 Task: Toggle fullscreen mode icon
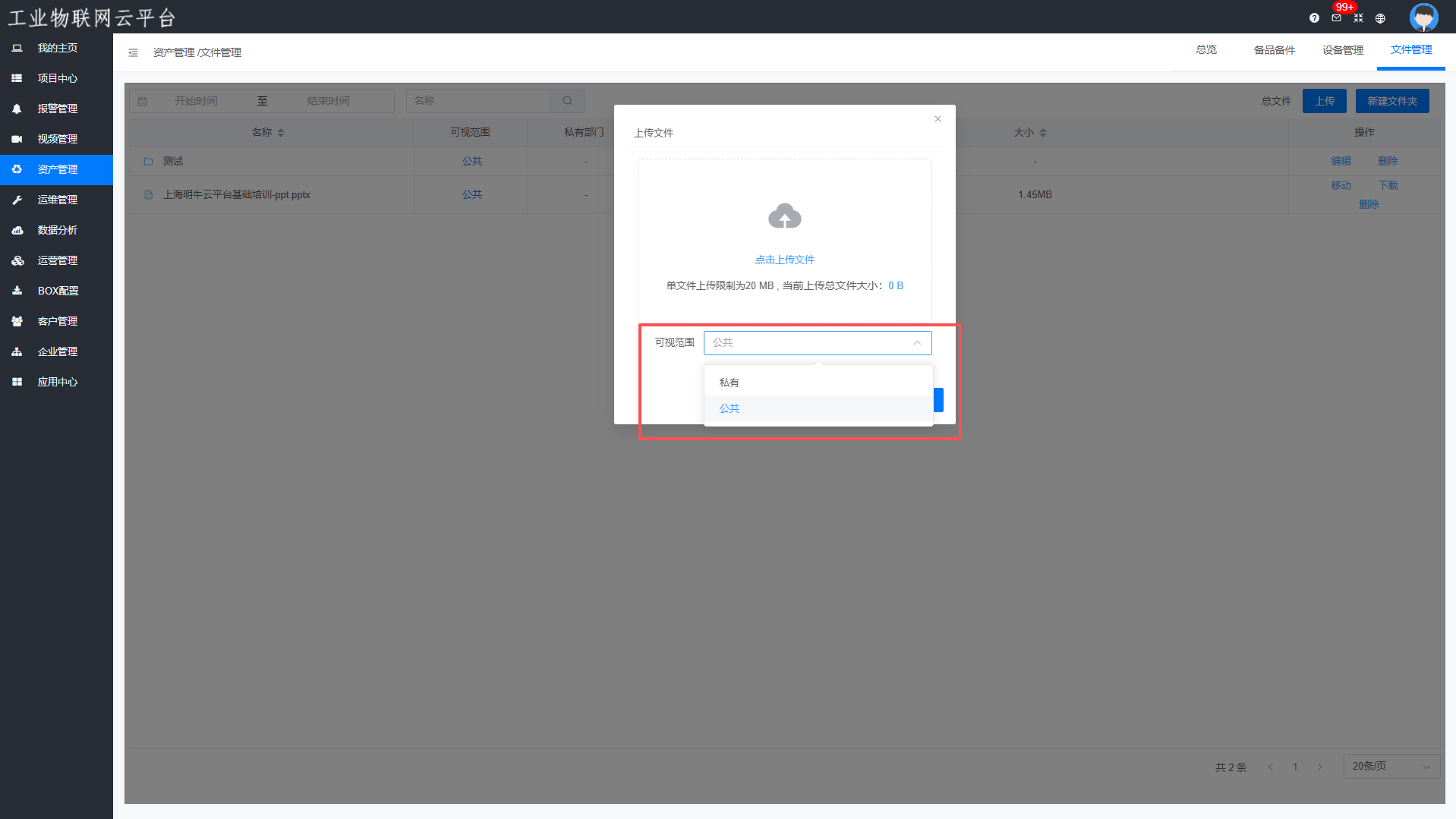(x=1358, y=18)
